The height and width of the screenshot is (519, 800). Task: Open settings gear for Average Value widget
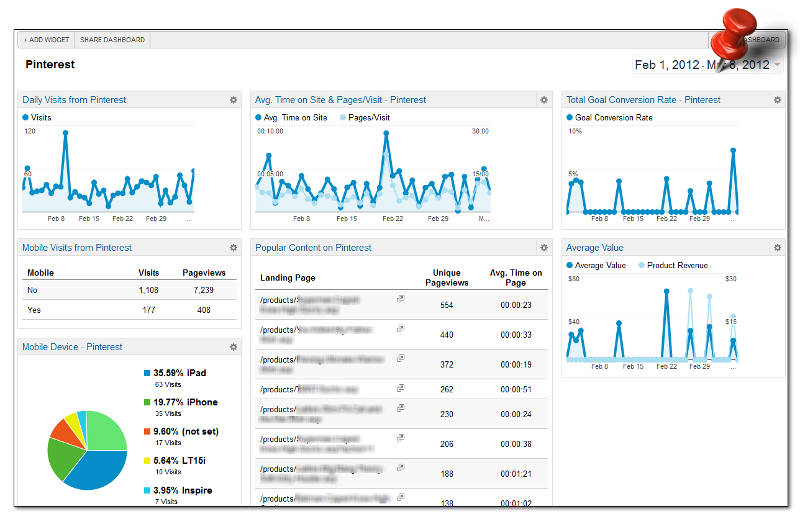click(x=777, y=248)
